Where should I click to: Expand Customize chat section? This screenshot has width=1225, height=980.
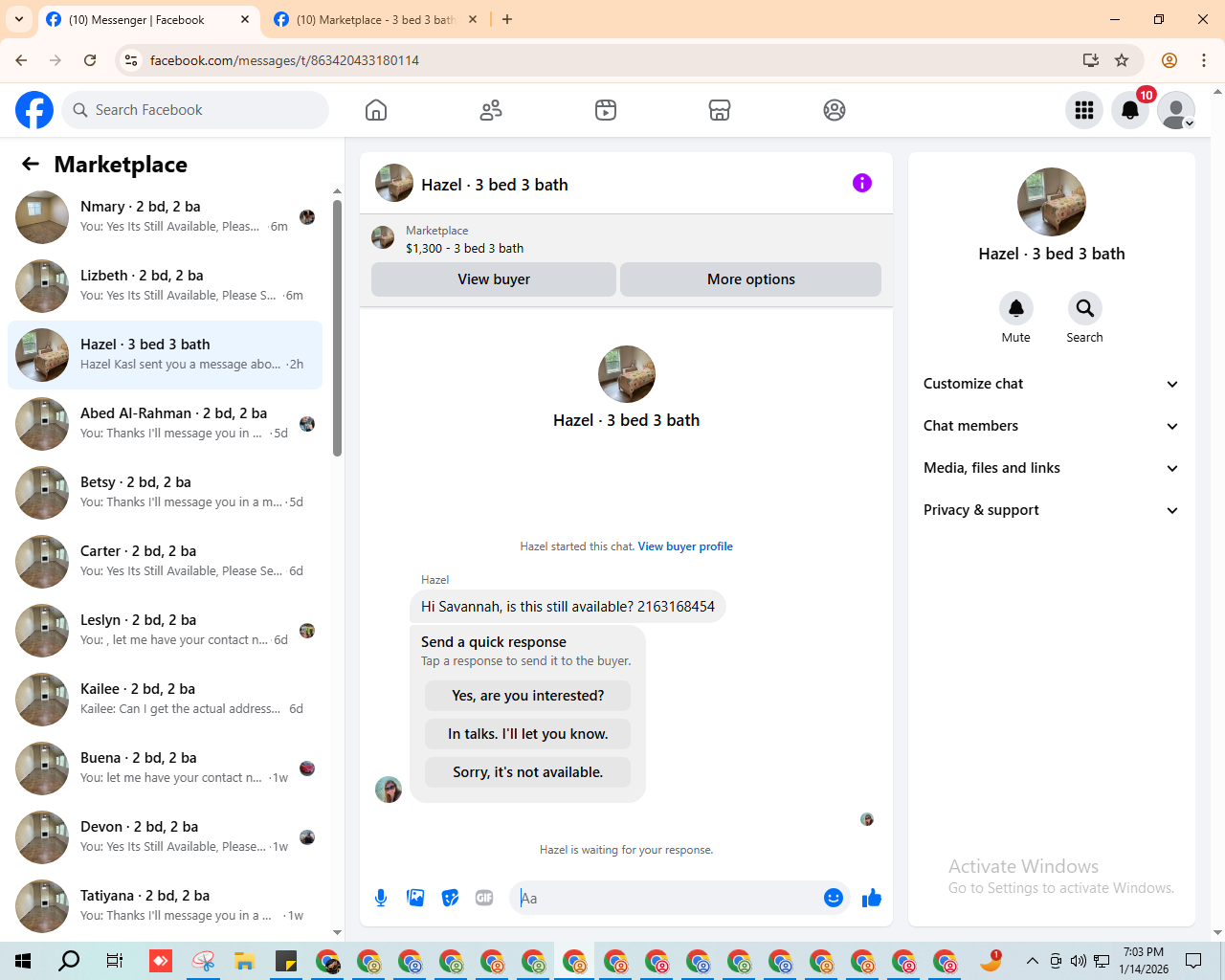[1052, 384]
